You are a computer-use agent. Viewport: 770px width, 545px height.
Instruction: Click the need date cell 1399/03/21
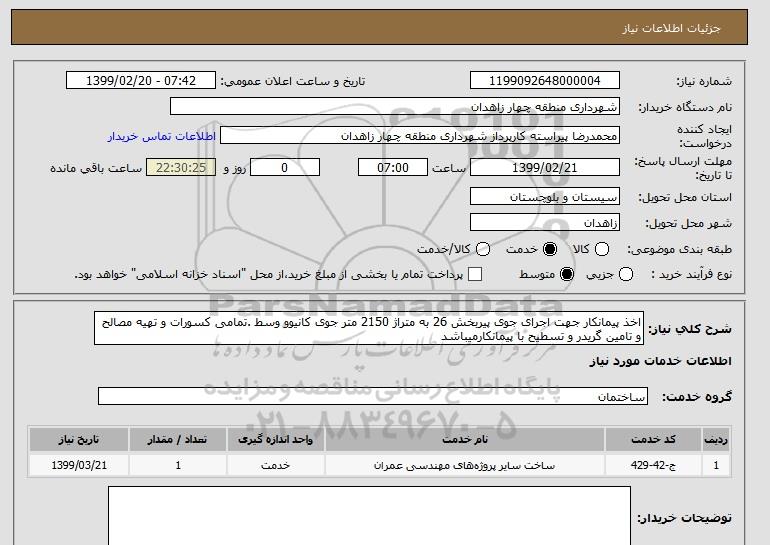coord(79,465)
